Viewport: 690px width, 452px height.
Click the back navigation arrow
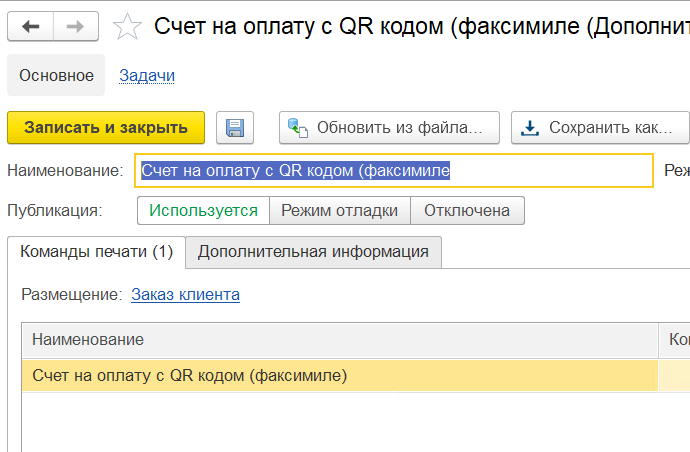click(x=30, y=27)
